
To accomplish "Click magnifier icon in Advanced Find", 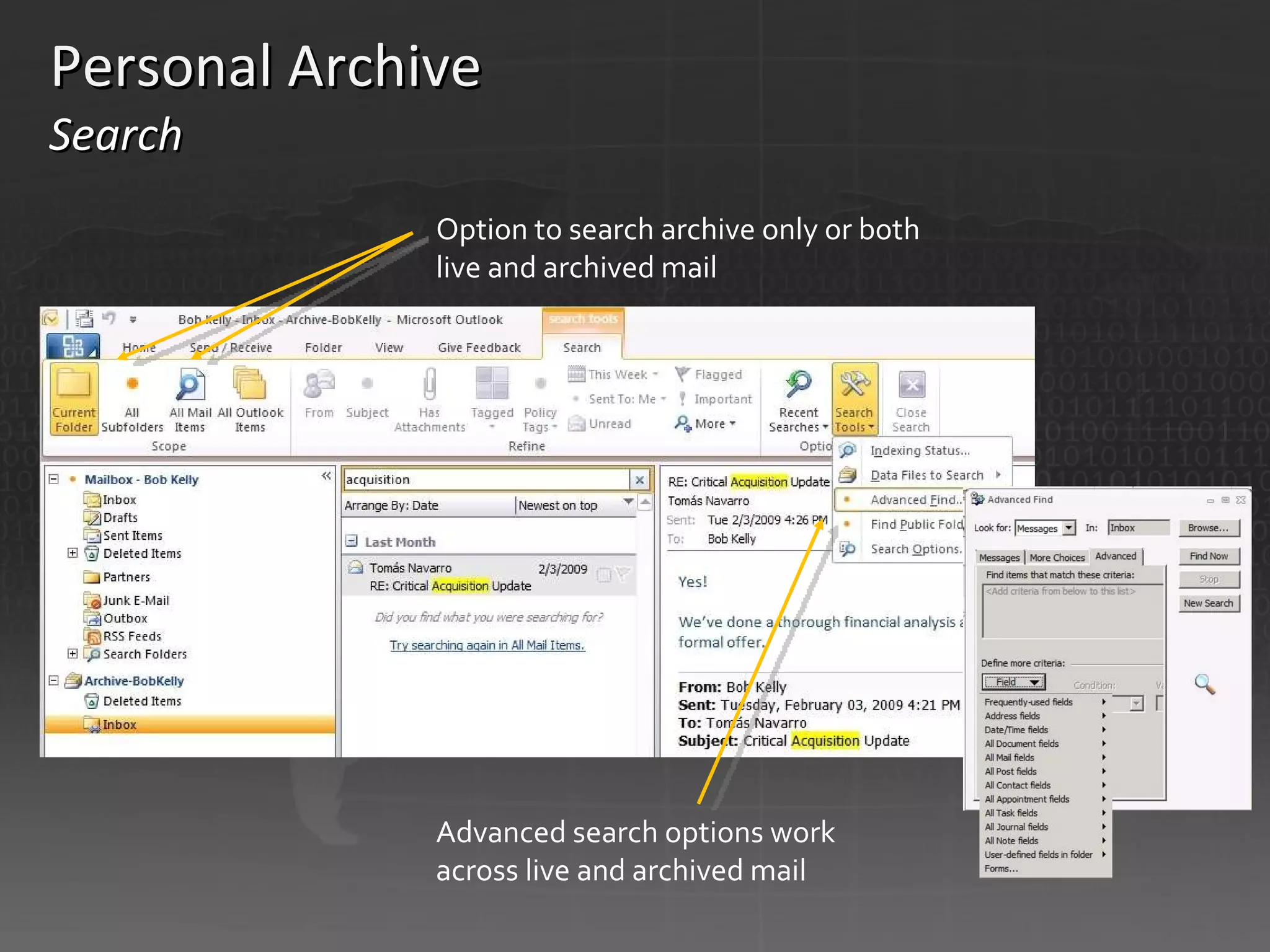I will [x=1204, y=684].
